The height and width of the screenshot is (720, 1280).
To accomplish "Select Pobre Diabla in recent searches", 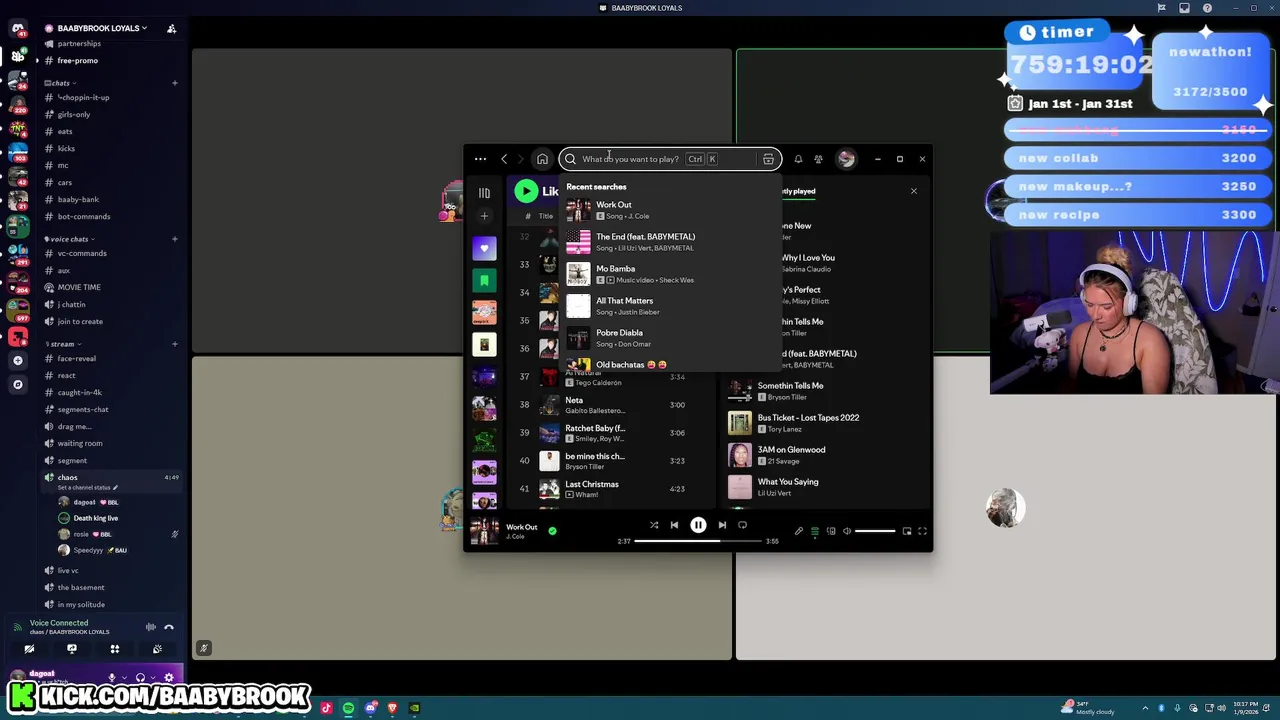I will (x=670, y=338).
